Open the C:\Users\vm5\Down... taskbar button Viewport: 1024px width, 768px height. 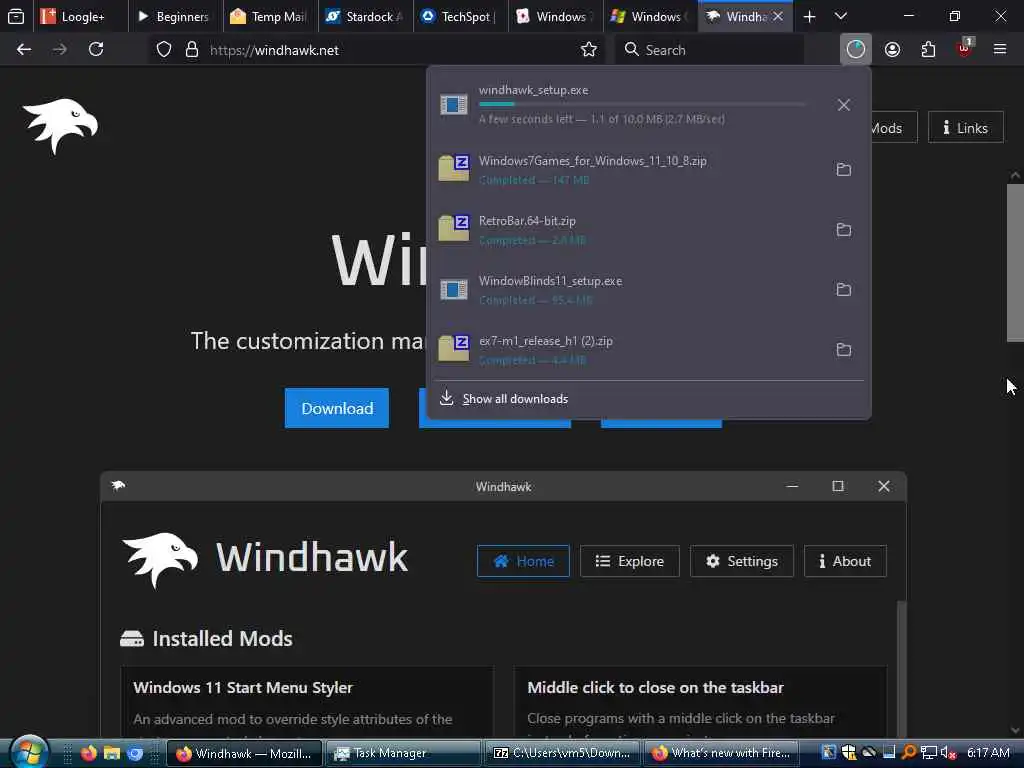tap(562, 753)
